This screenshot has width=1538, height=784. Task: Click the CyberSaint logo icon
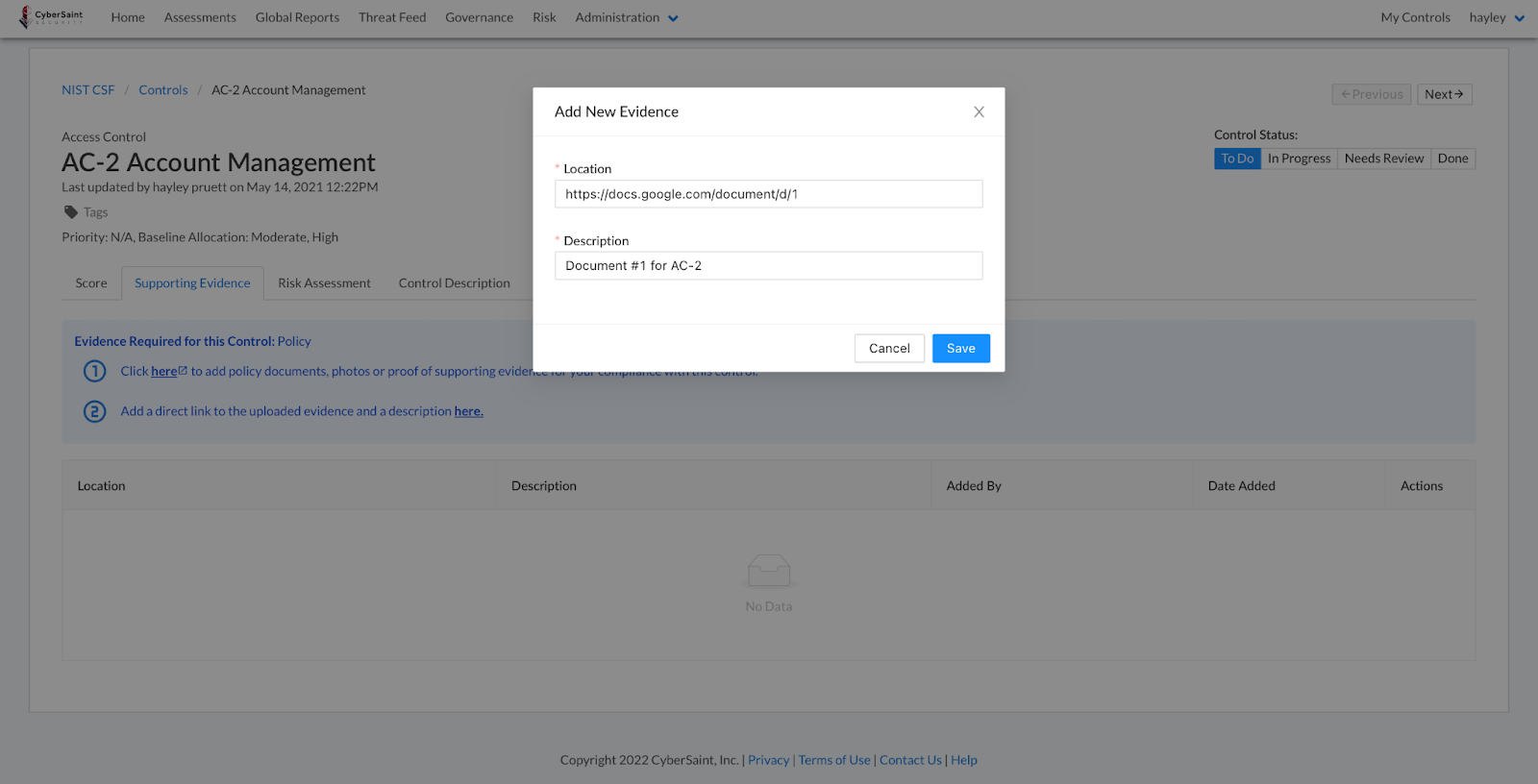pos(25,17)
